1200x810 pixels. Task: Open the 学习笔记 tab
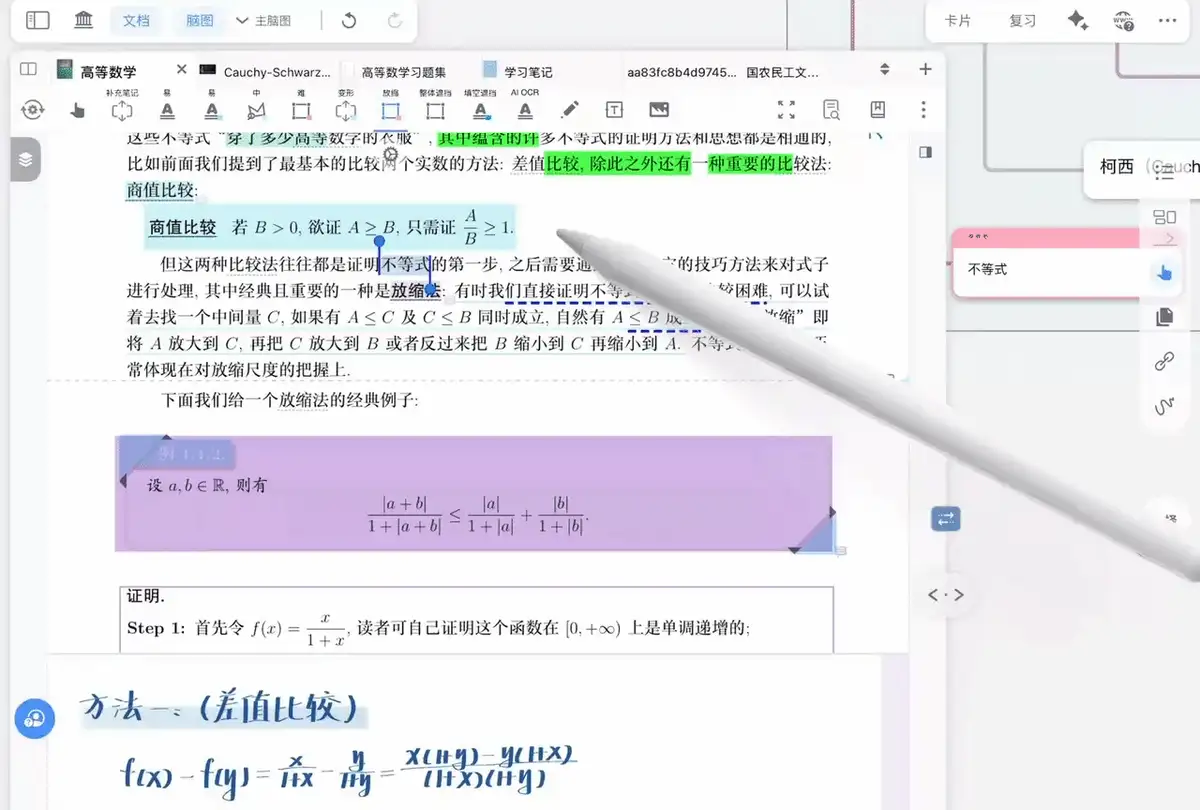518,71
